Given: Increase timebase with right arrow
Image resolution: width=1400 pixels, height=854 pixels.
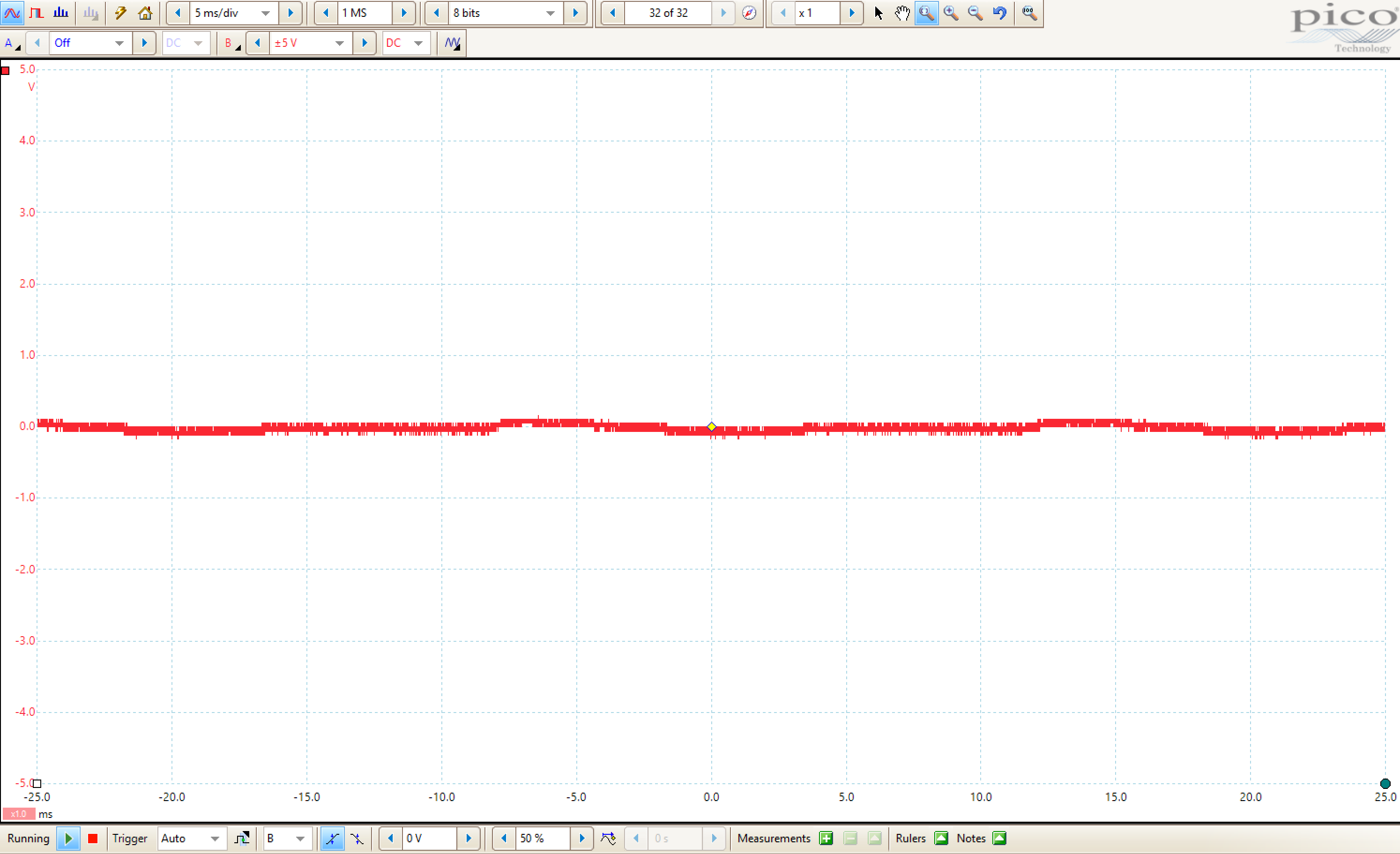Looking at the screenshot, I should [x=290, y=13].
